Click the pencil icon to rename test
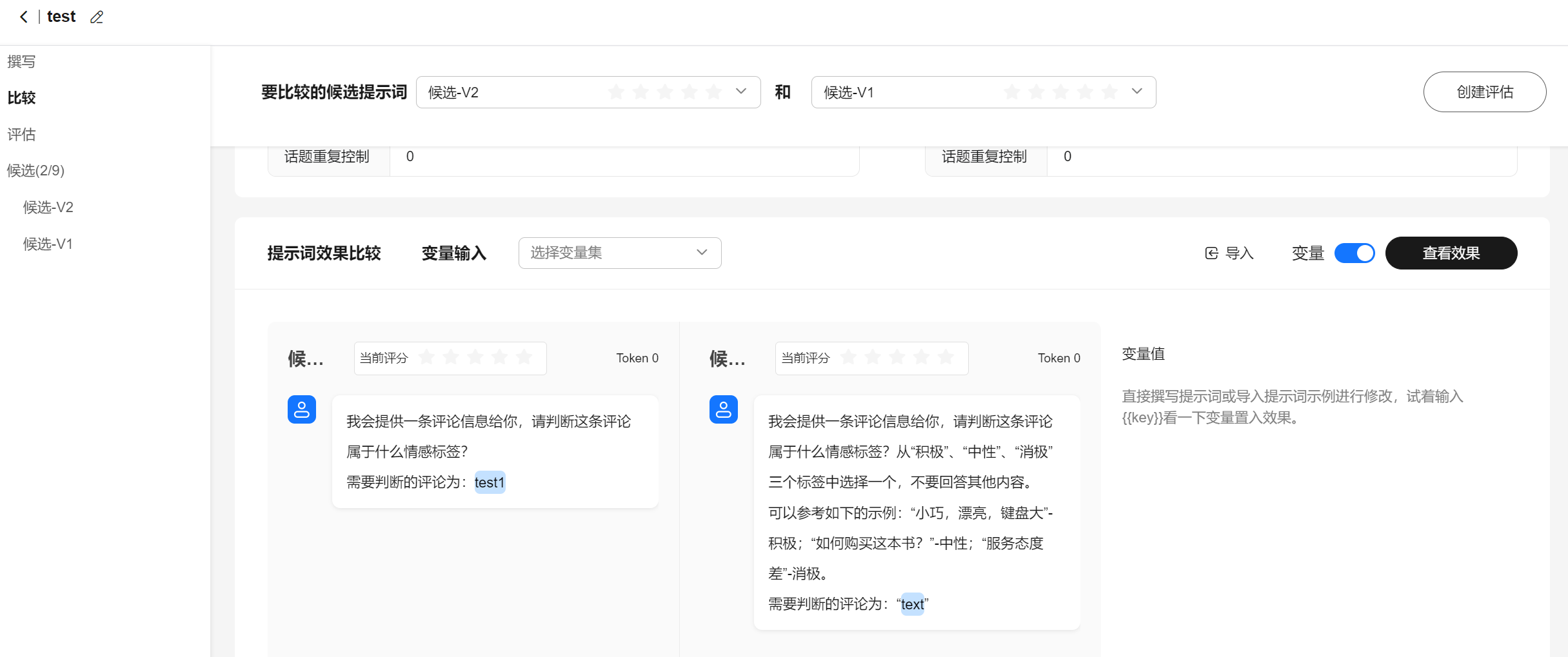This screenshot has height=657, width=1568. pos(97,17)
